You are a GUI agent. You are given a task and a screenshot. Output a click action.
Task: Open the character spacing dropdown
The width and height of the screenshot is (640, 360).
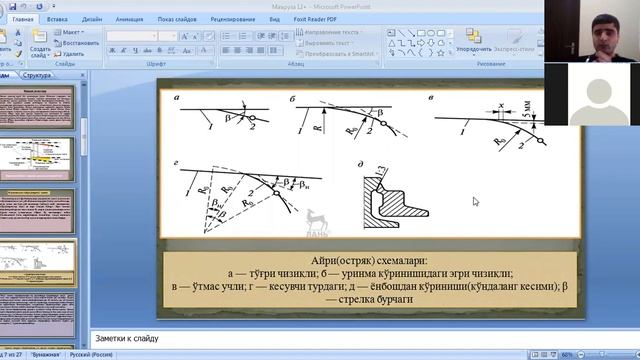(x=172, y=51)
